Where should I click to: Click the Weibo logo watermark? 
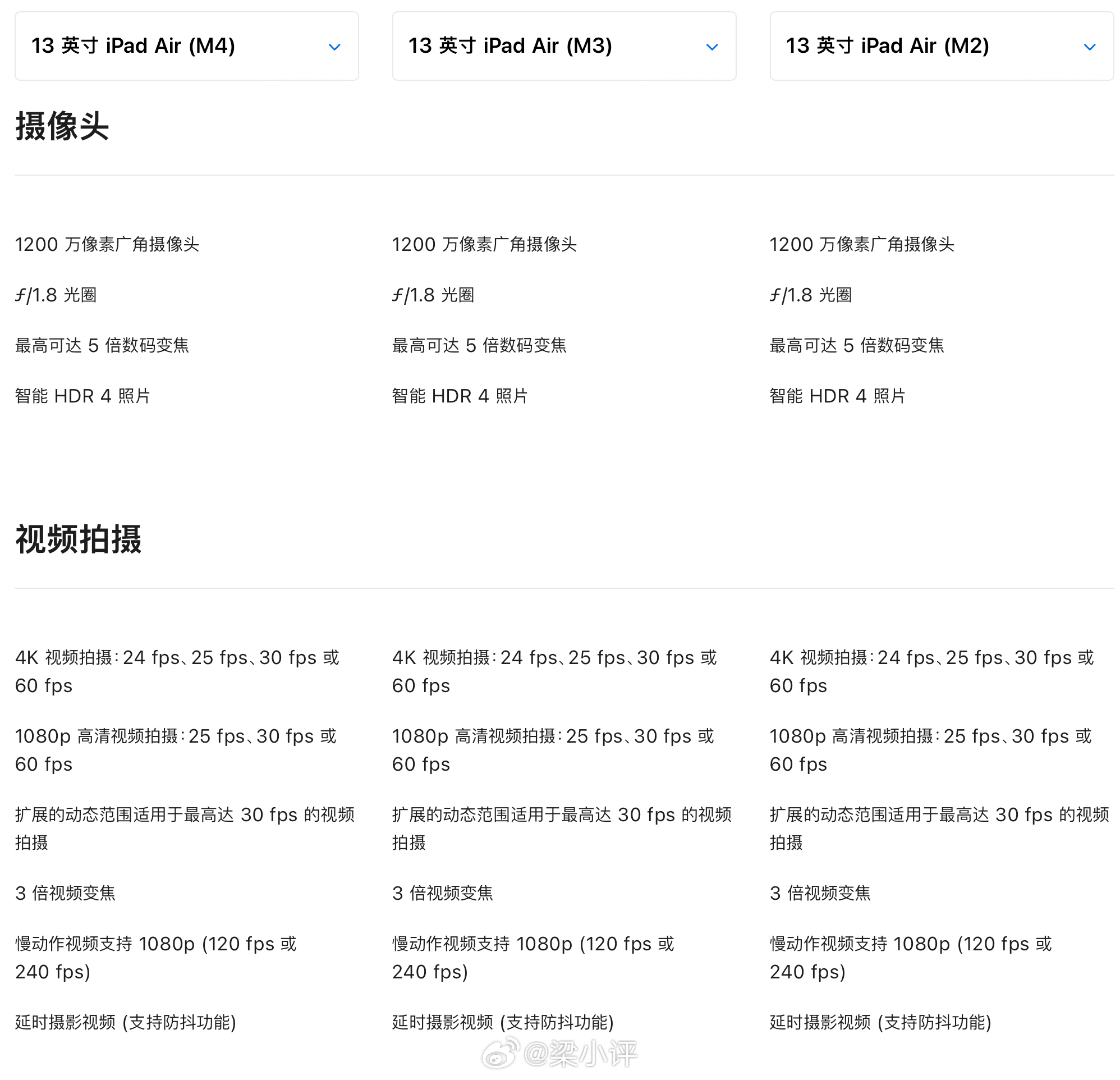pos(501,1052)
